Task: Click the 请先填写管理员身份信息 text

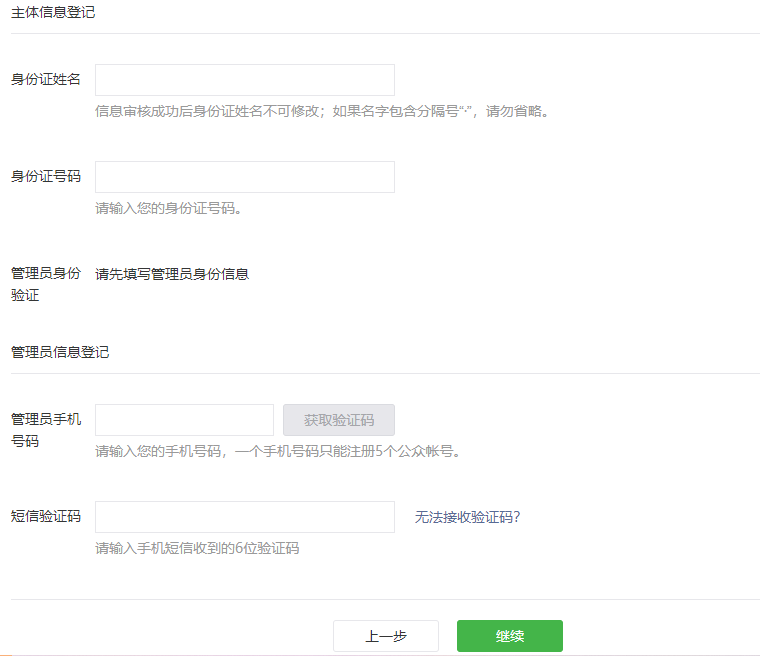Action: pyautogui.click(x=172, y=274)
